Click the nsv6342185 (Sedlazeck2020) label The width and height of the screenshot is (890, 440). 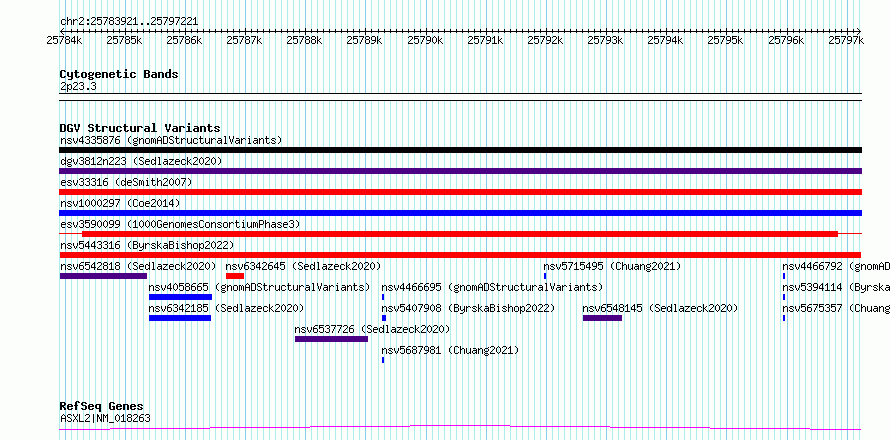(x=226, y=308)
